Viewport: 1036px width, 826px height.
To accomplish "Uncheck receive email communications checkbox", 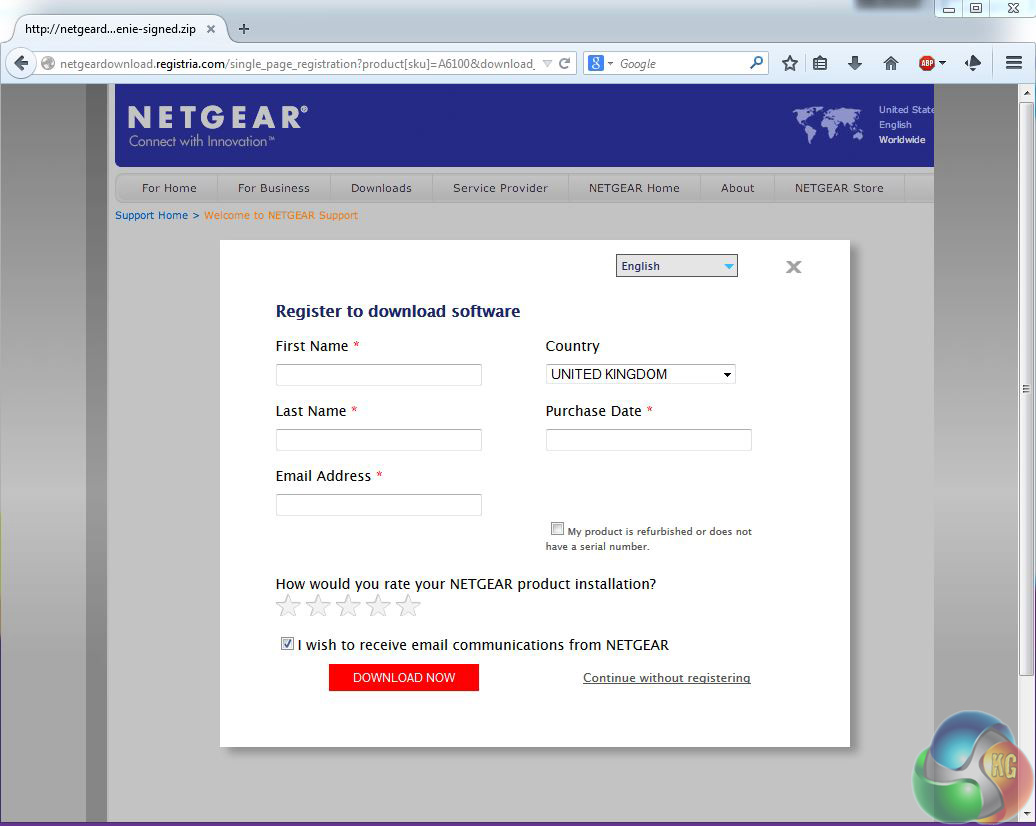I will (287, 644).
